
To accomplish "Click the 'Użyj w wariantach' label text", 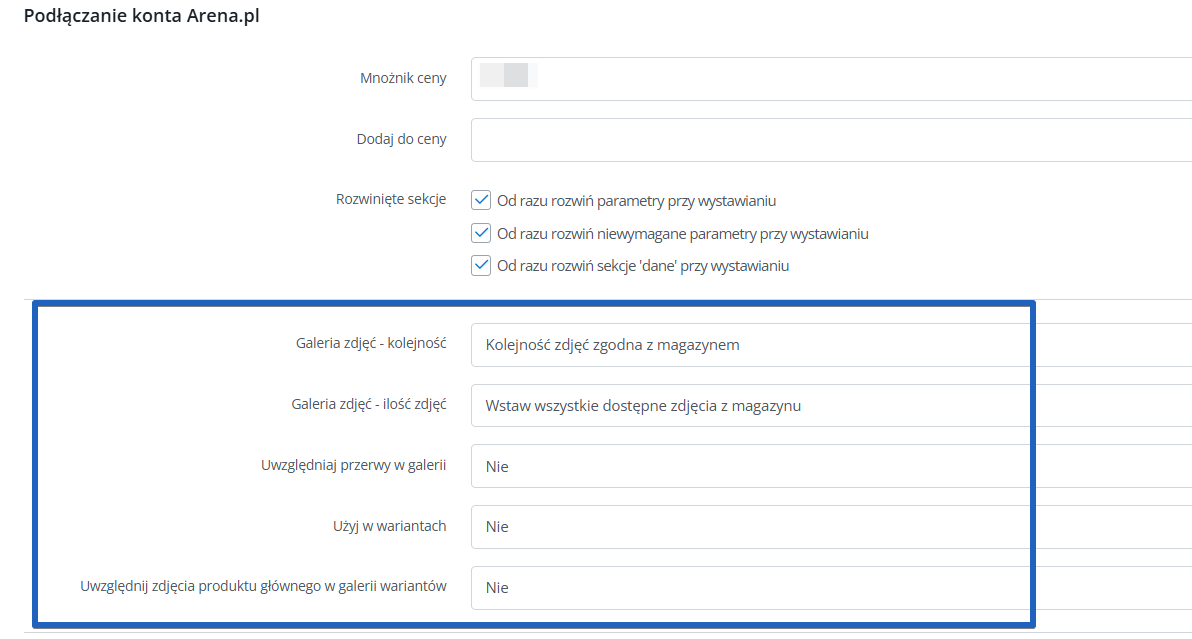I will tap(389, 526).
